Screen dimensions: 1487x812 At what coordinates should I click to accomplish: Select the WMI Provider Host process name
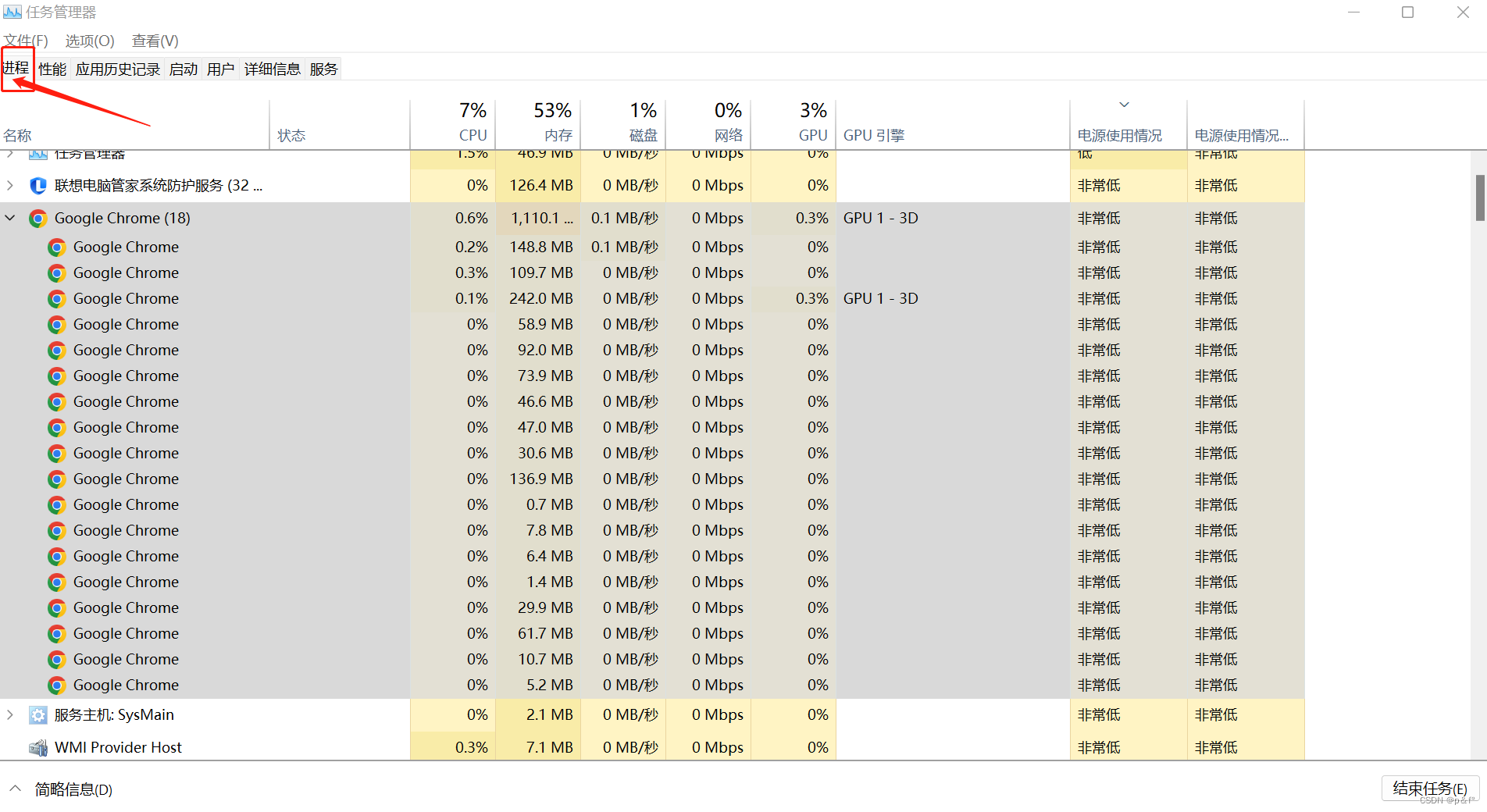118,748
